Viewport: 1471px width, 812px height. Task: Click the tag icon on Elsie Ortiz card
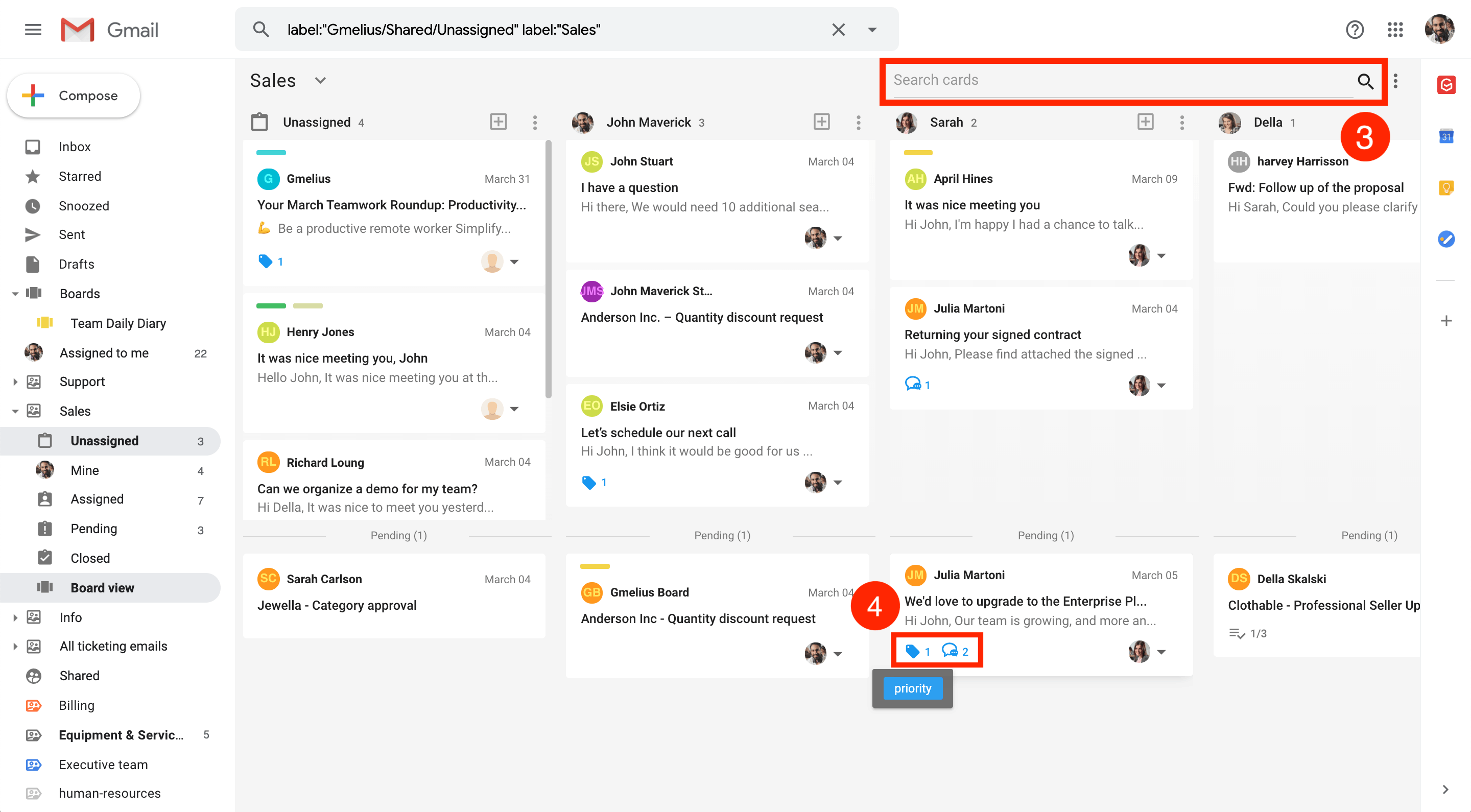click(589, 482)
